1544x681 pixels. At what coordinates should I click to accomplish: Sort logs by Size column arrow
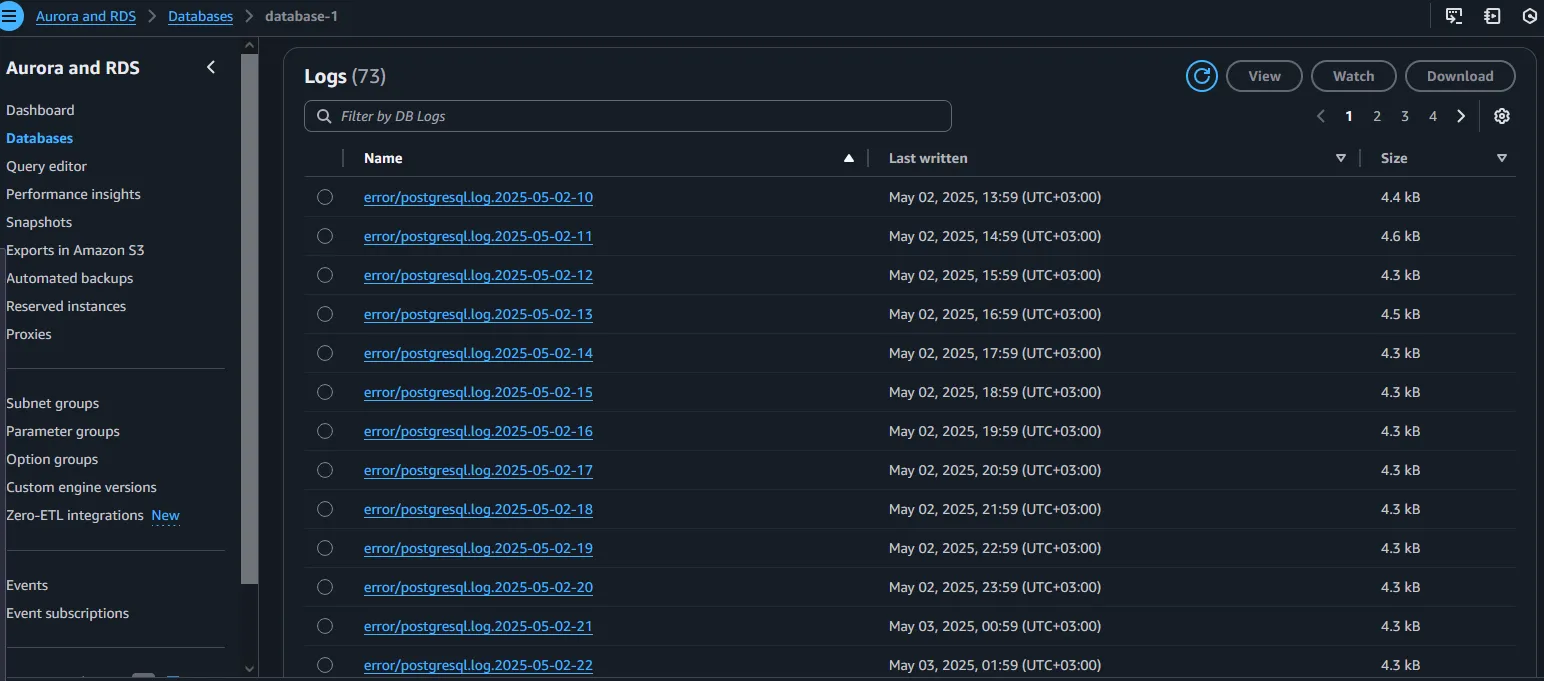pyautogui.click(x=1501, y=158)
